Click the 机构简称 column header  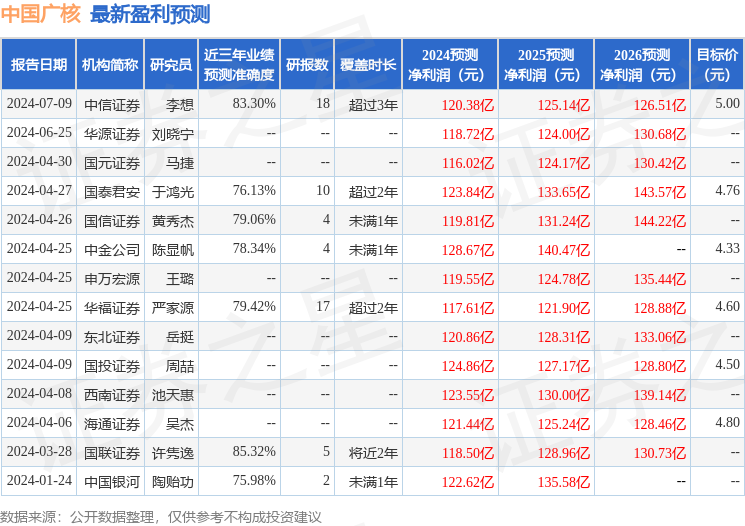coord(110,65)
